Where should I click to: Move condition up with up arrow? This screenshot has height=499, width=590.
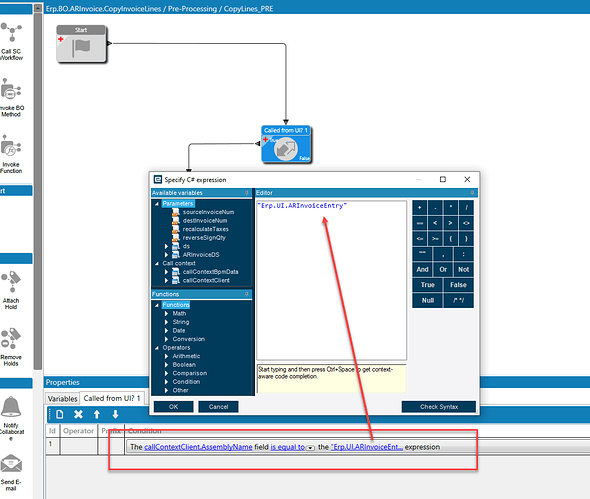click(x=97, y=414)
